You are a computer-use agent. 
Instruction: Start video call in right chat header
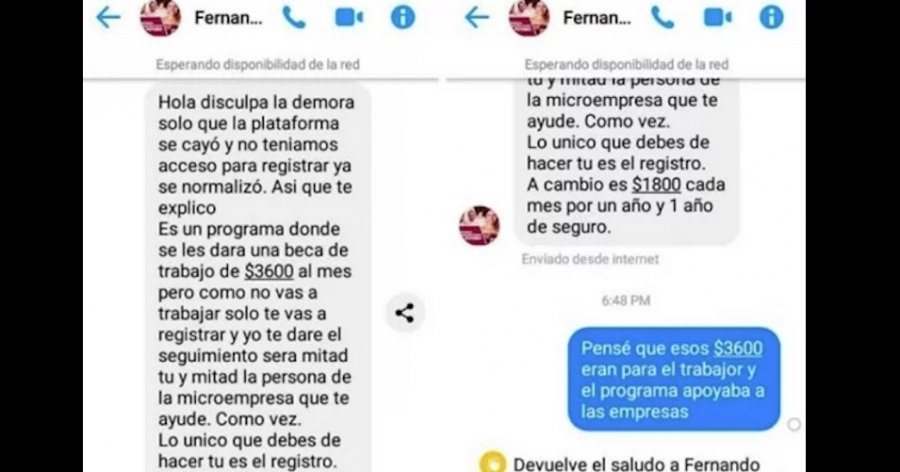[x=717, y=18]
